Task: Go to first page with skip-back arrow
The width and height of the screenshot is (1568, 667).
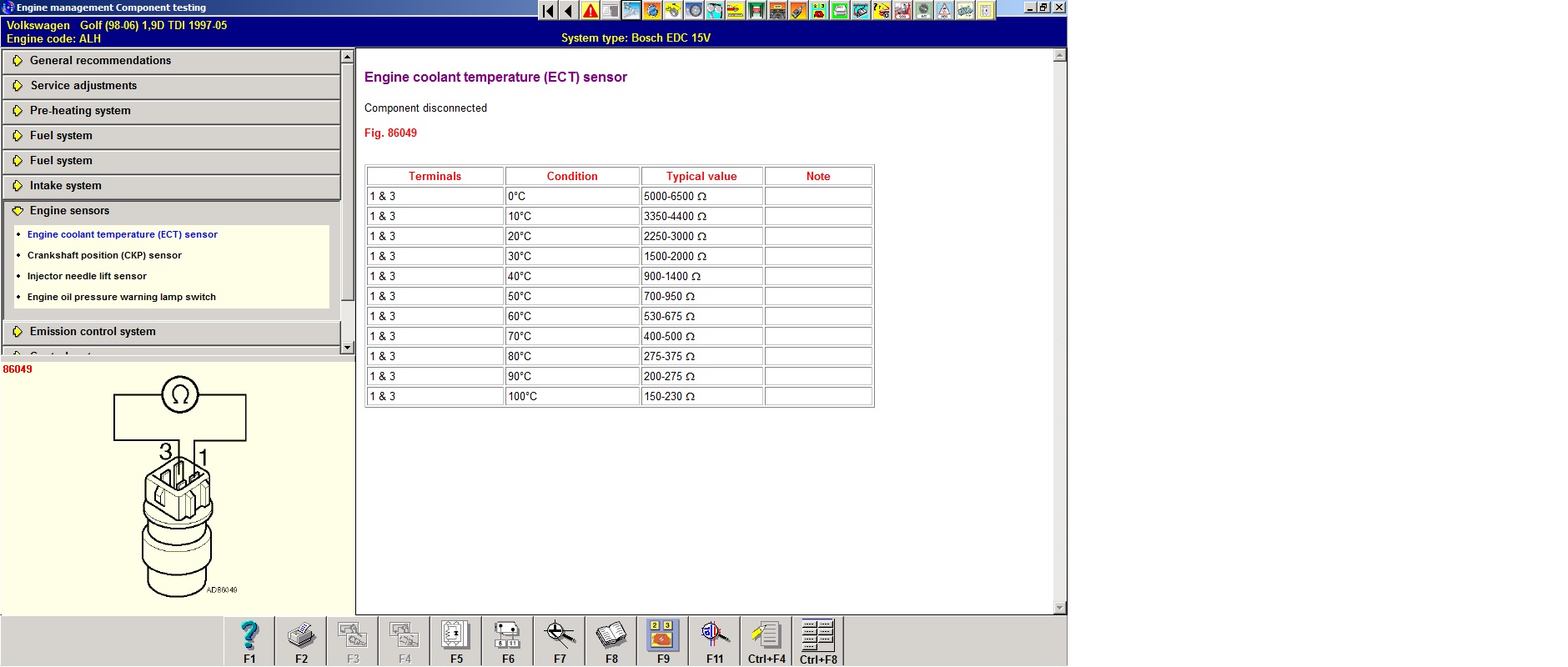Action: point(548,11)
